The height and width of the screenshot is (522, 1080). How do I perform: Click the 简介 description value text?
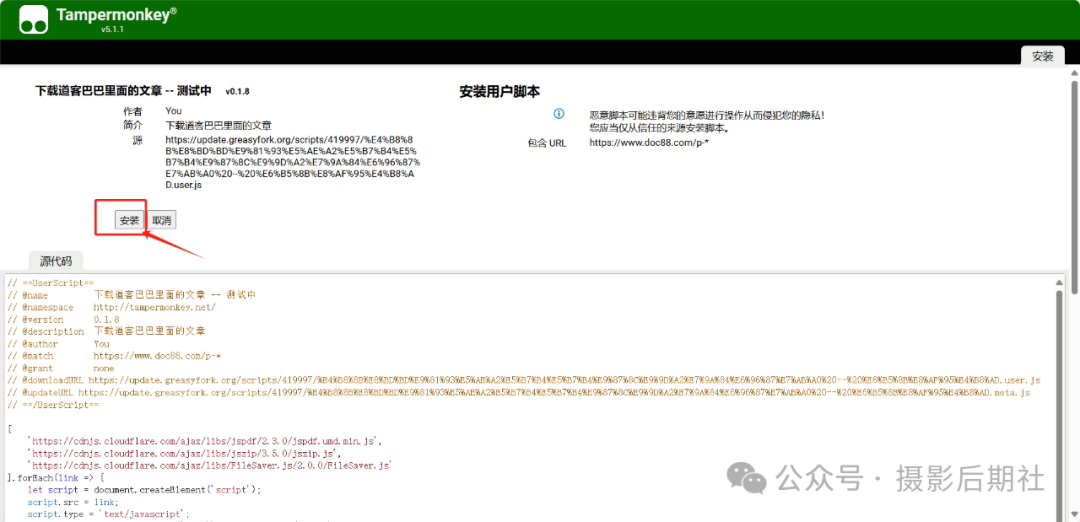pos(218,125)
